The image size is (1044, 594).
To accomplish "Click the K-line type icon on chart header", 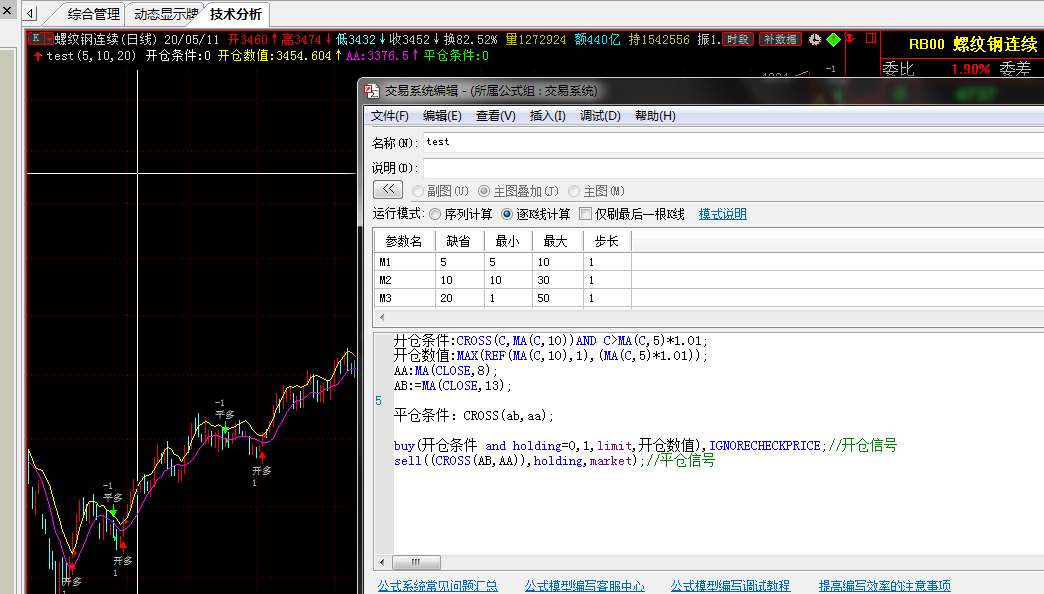I will [35, 39].
